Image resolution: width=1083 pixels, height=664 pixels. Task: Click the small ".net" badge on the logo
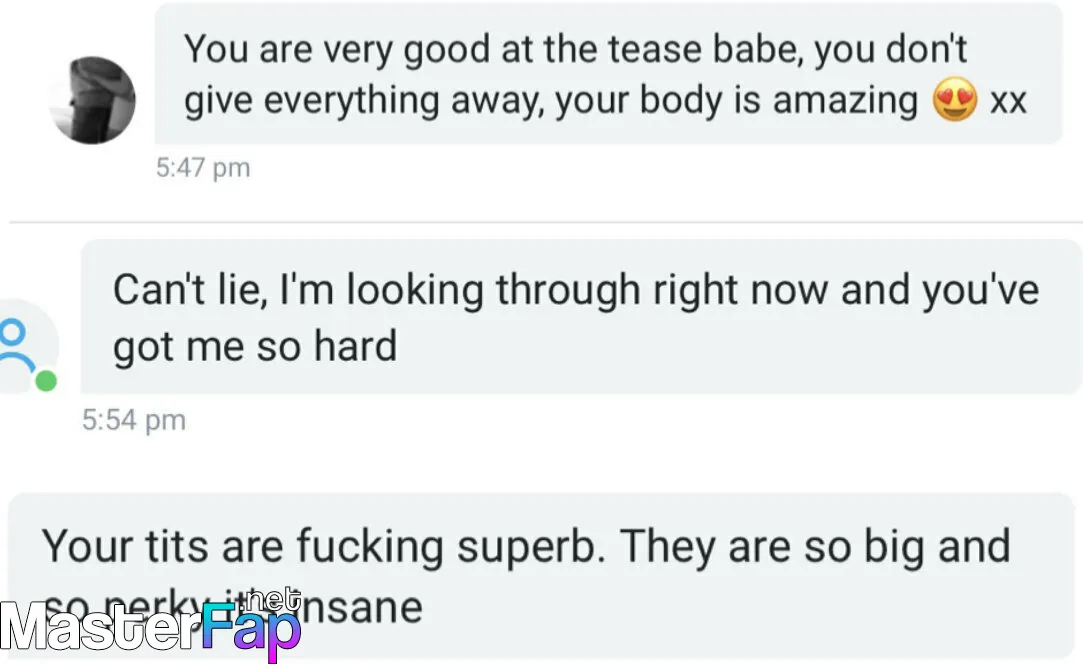click(x=274, y=600)
